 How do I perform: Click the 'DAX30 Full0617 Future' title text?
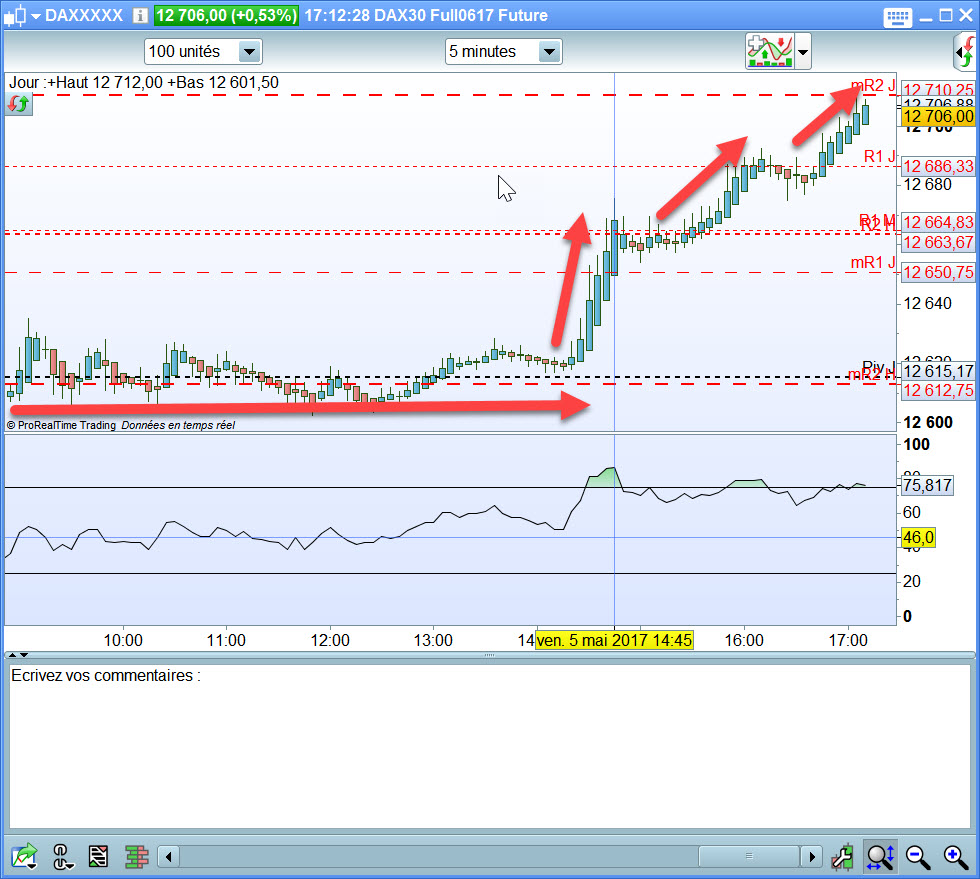[x=461, y=15]
